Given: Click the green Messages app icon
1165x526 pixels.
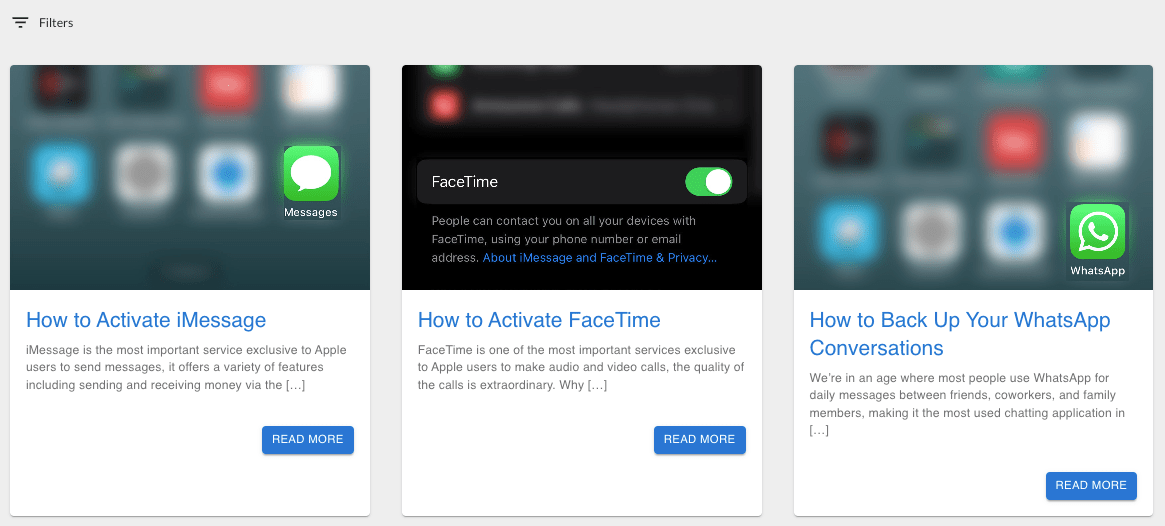Looking at the screenshot, I should click(311, 173).
